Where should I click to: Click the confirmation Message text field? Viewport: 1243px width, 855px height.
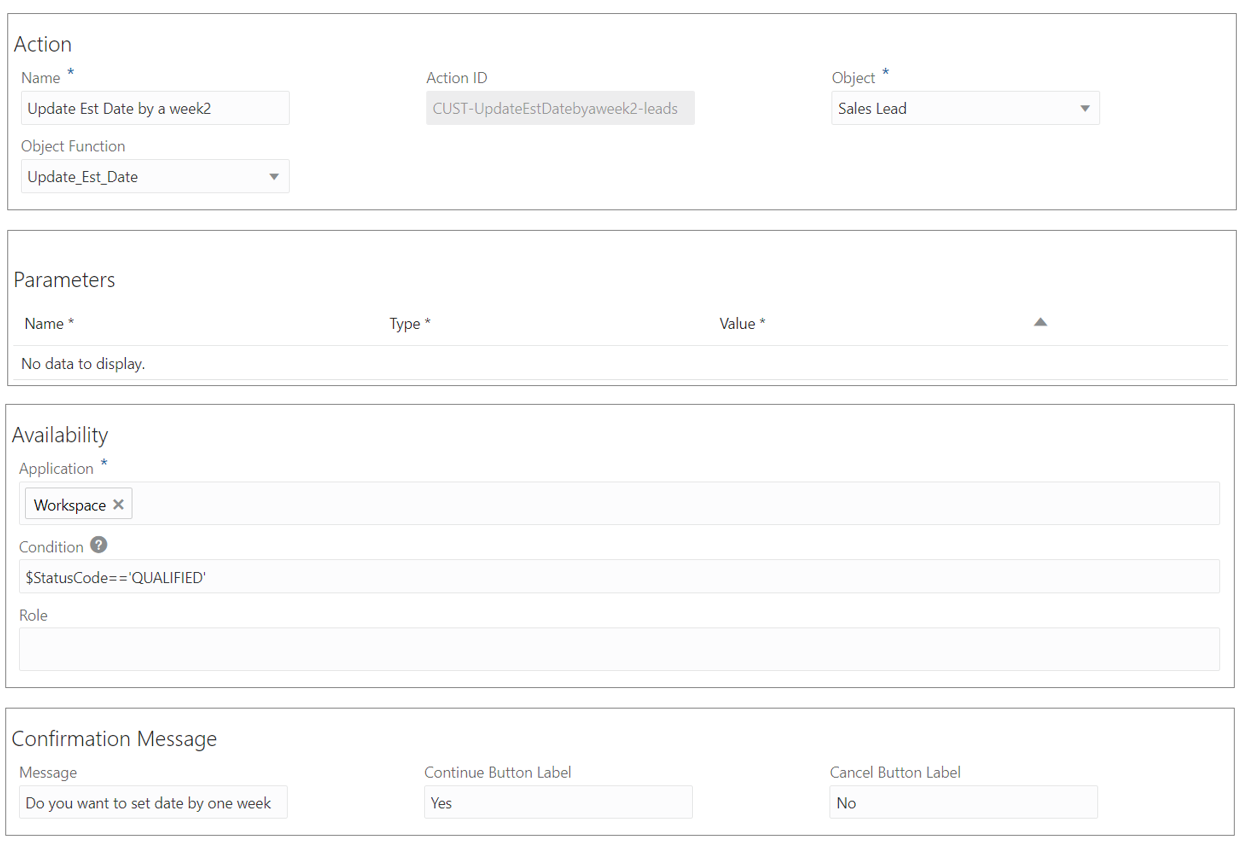point(153,803)
